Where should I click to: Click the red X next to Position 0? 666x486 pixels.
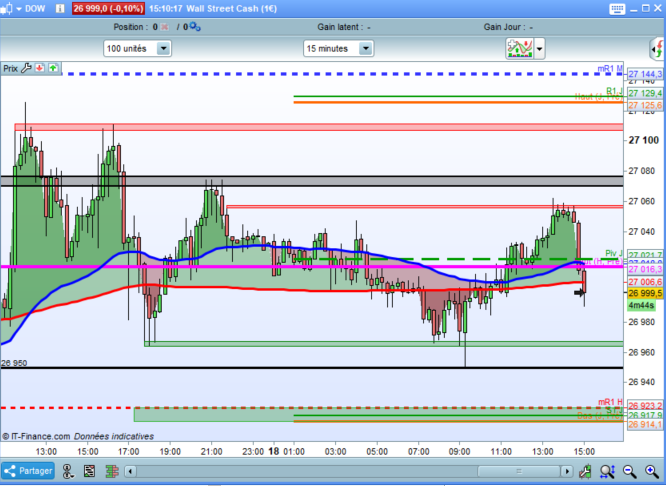coord(165,27)
